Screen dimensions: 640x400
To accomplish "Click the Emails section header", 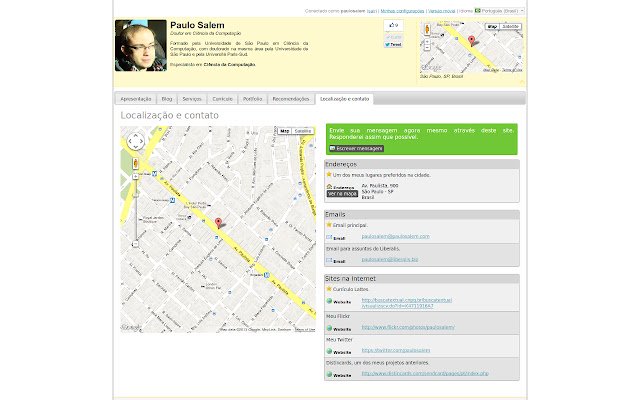I will coord(422,214).
